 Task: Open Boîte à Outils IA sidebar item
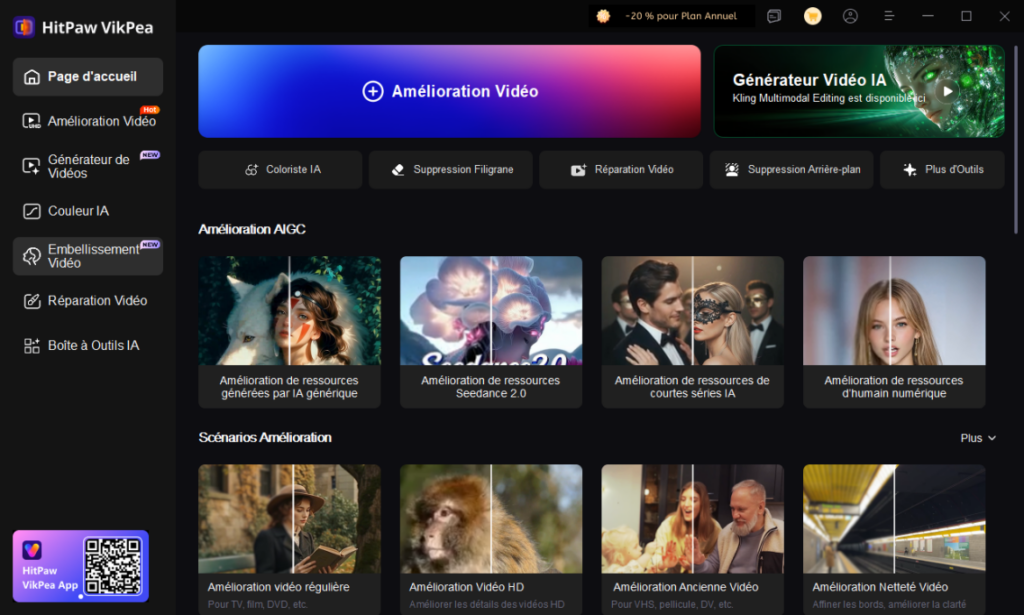(x=88, y=345)
